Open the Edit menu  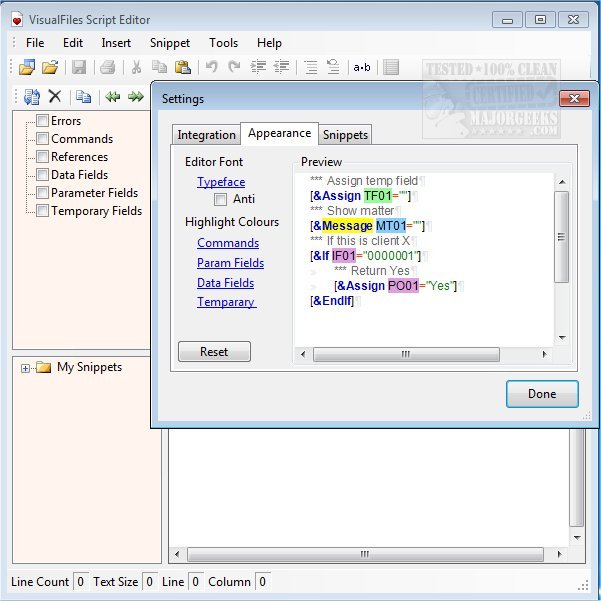coord(73,43)
